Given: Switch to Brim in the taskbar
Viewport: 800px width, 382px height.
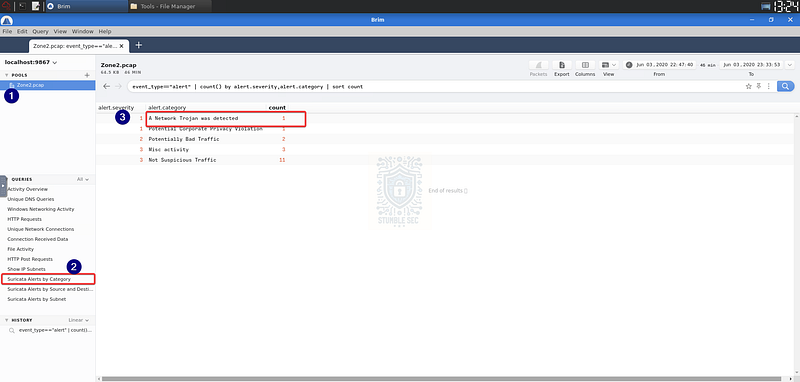Looking at the screenshot, I should point(86,6).
